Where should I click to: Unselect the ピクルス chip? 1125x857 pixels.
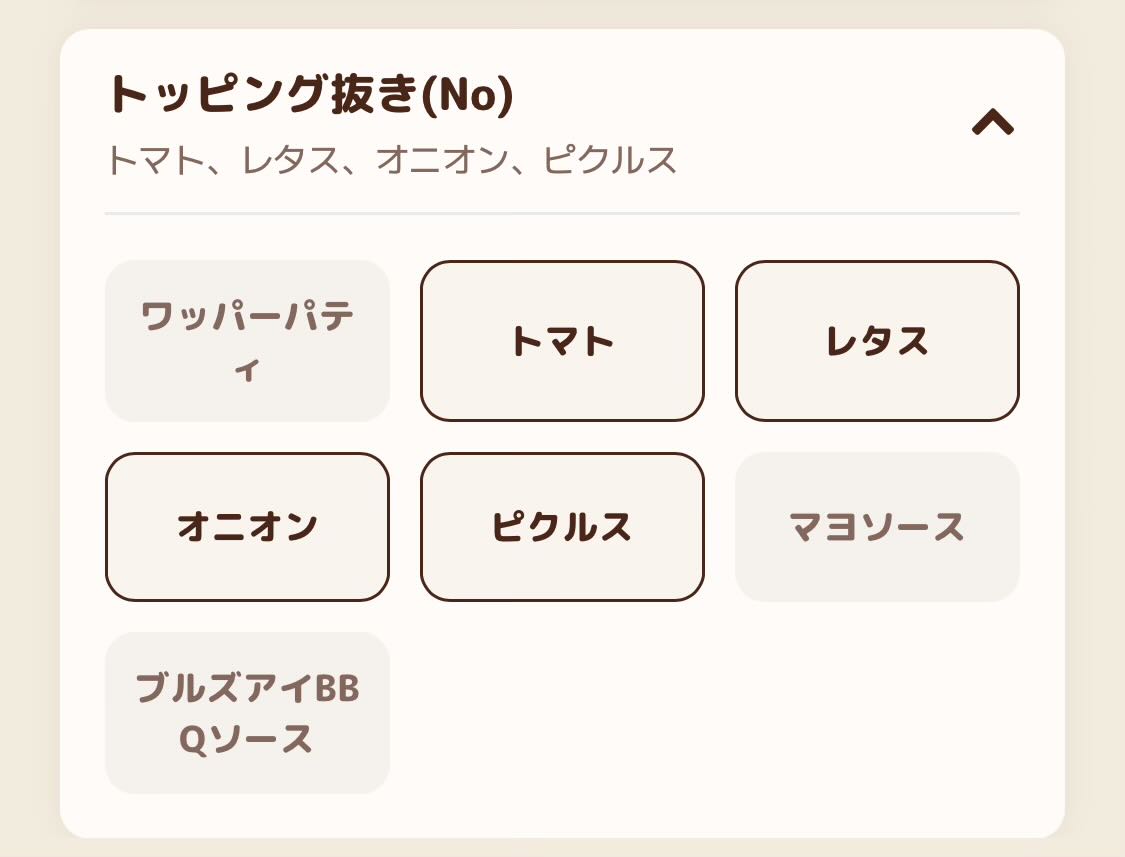(x=562, y=527)
